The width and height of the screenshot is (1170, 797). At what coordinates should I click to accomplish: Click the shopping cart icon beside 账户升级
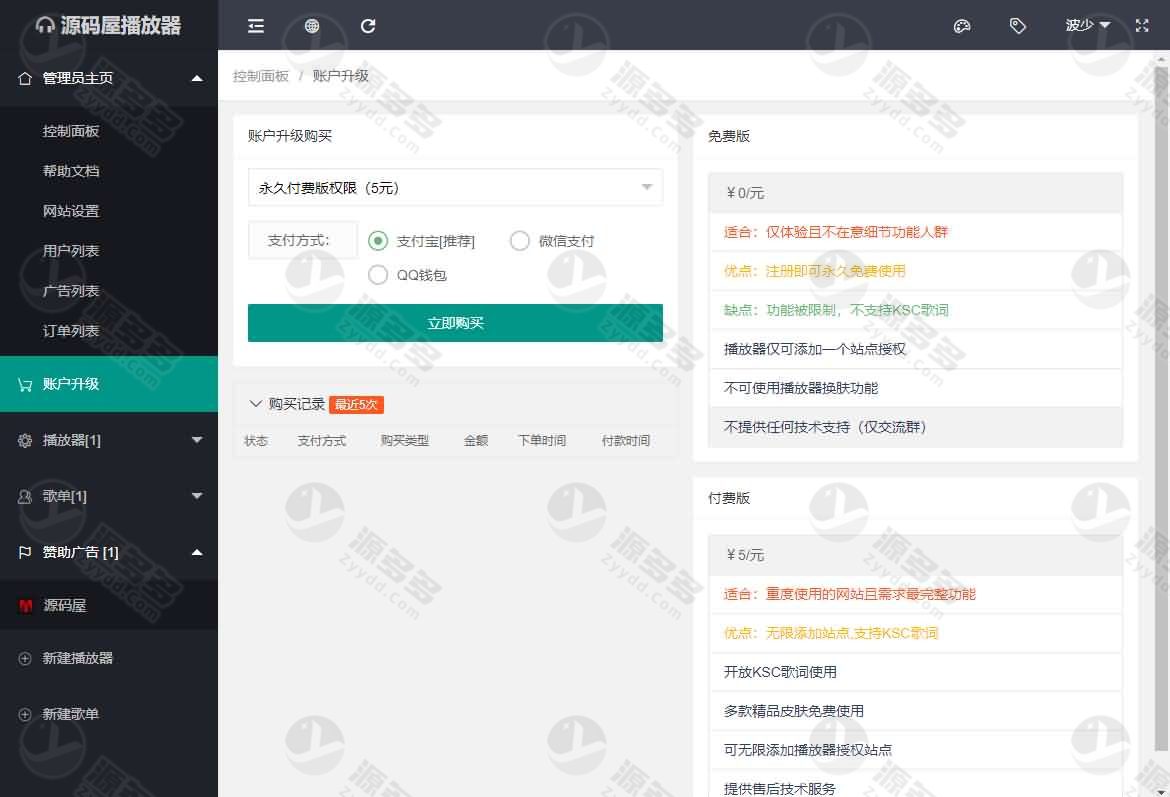[25, 384]
